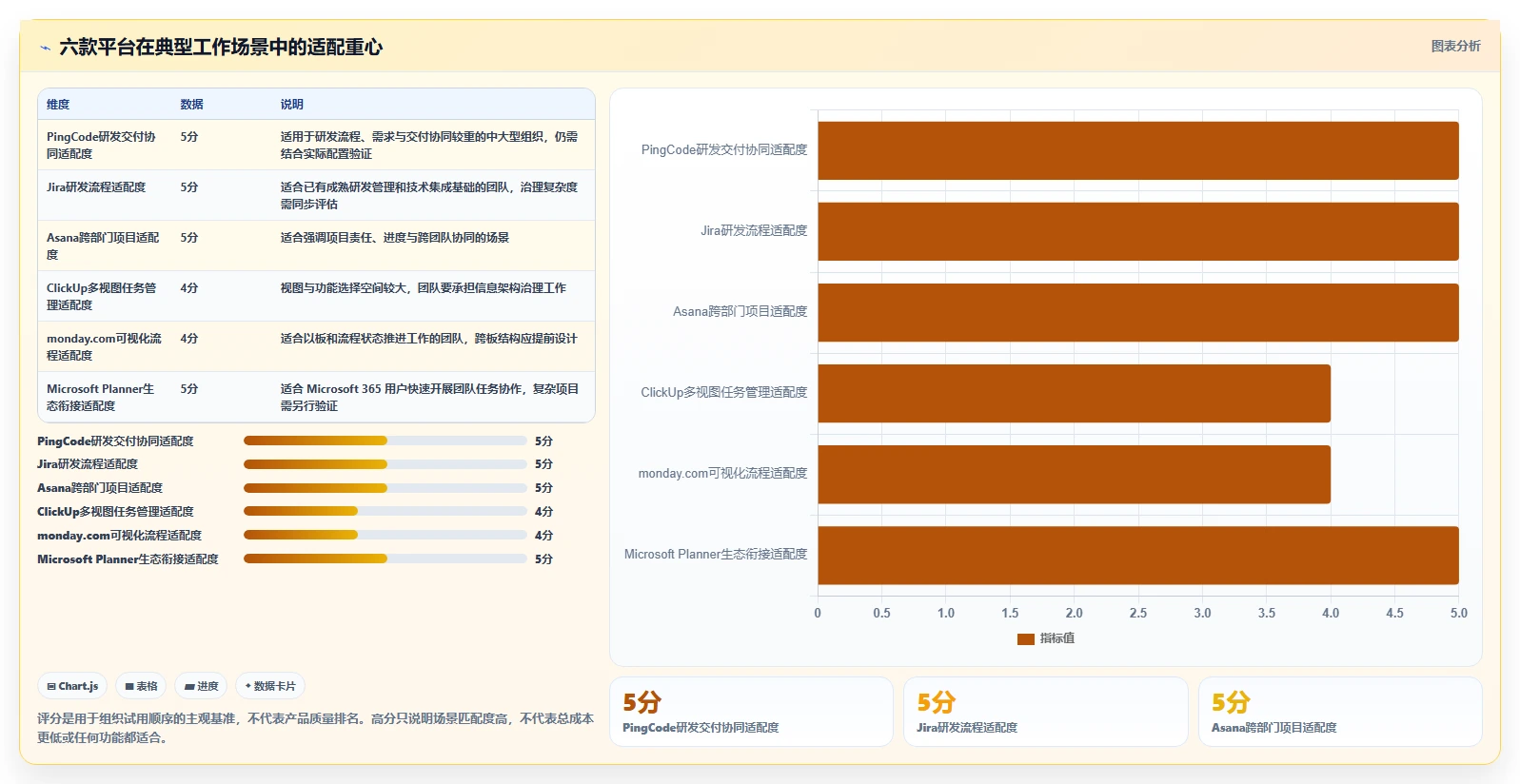Click the description starting 适合以板和流程状态
The image size is (1520, 784).
[429, 339]
